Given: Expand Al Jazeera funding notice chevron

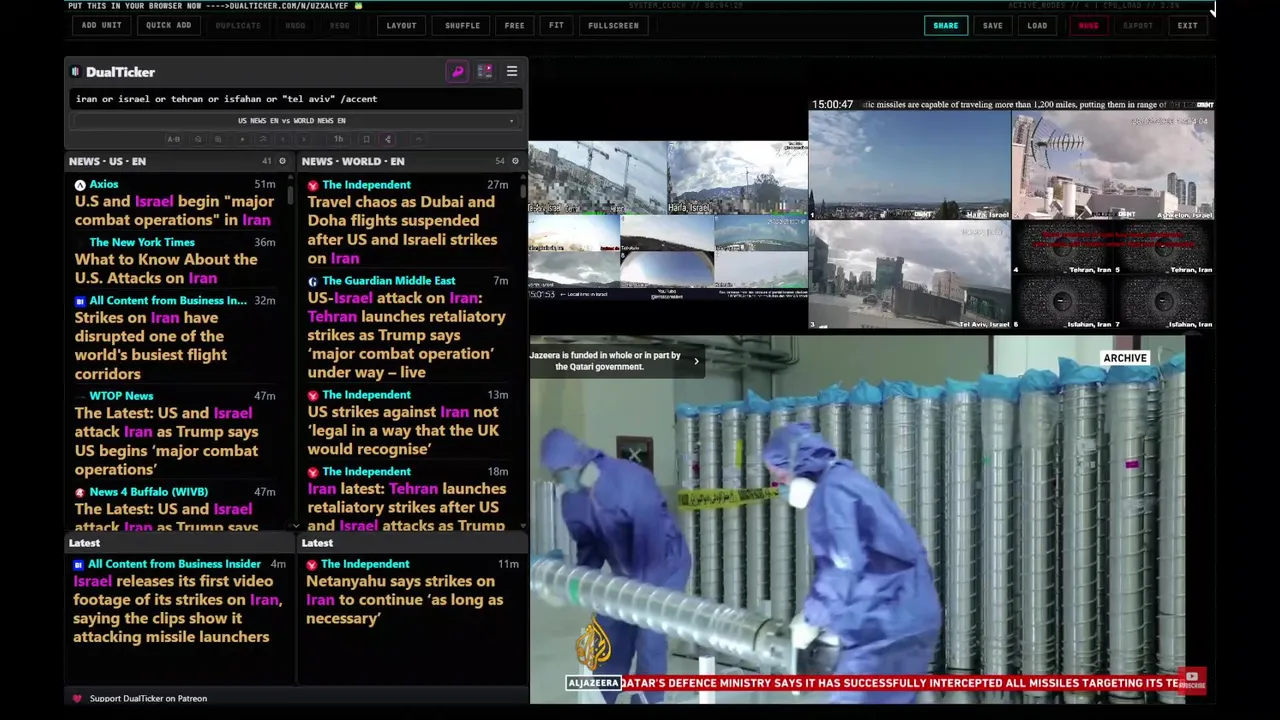Looking at the screenshot, I should pyautogui.click(x=697, y=361).
